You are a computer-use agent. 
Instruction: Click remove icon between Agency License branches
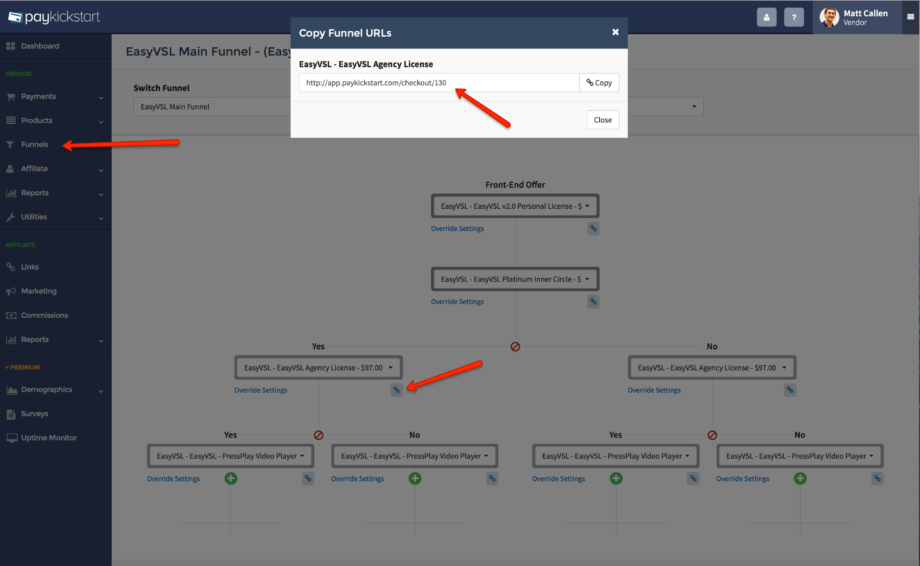pos(515,347)
